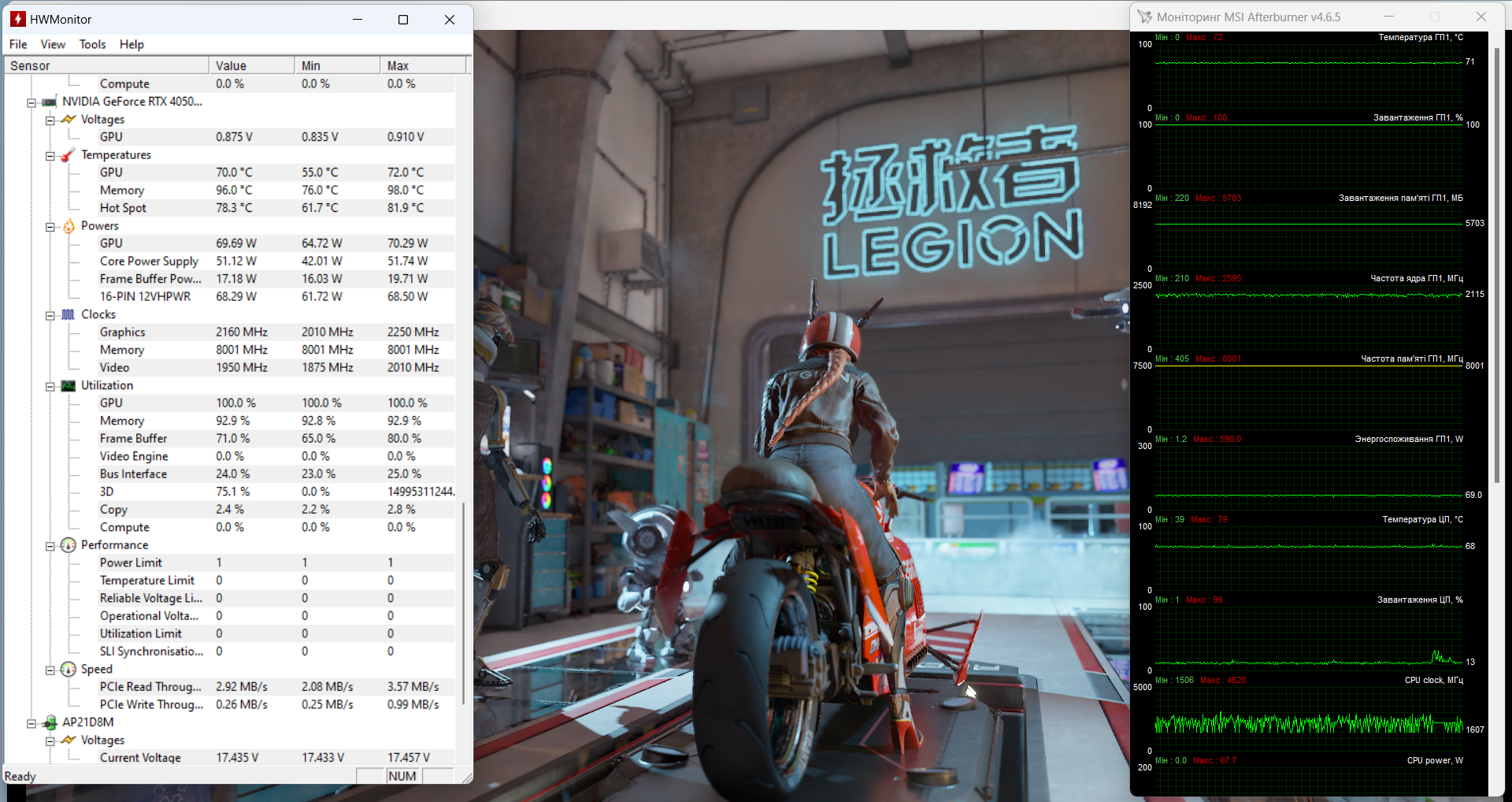This screenshot has height=802, width=1512.
Task: Open the Help menu in HWMonitor
Action: pyautogui.click(x=132, y=44)
